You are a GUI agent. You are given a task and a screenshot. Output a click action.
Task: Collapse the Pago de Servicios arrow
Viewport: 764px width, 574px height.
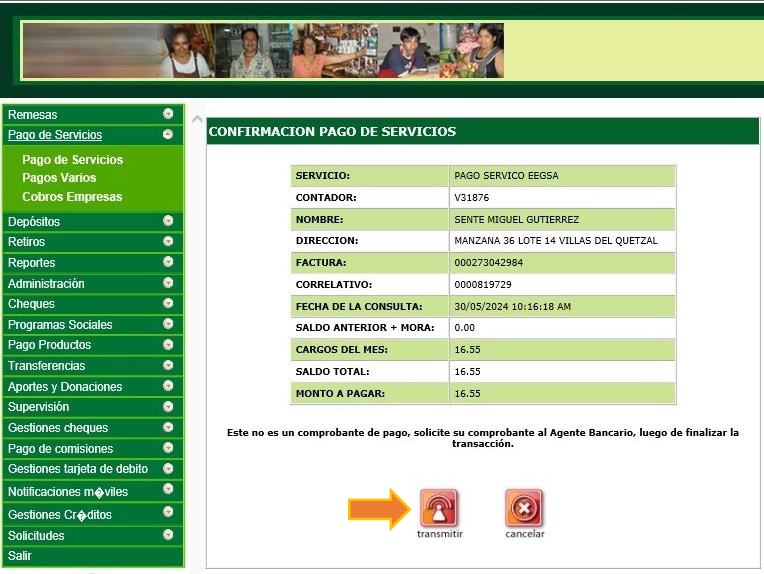click(168, 134)
